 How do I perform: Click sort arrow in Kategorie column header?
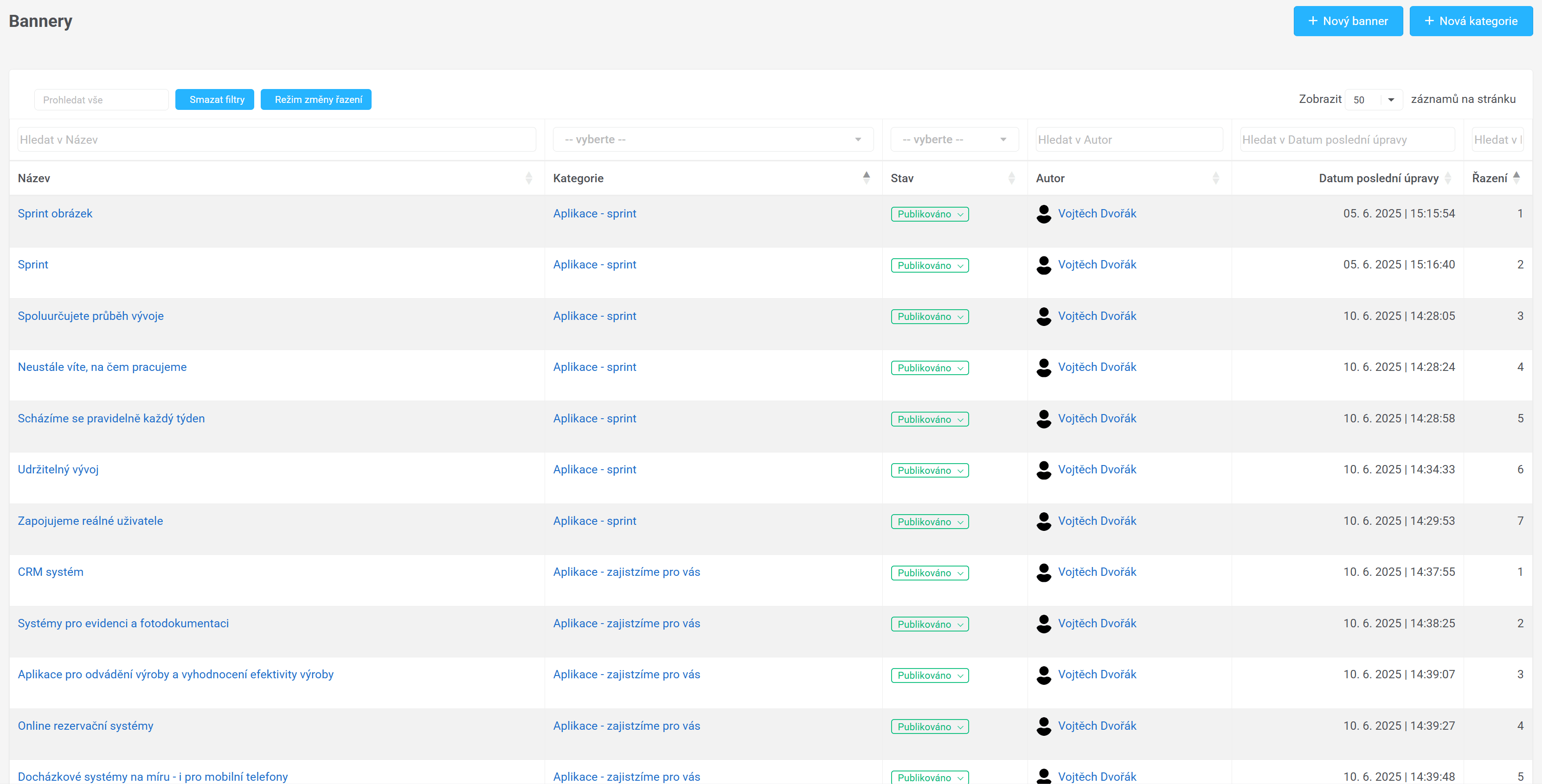(x=866, y=177)
